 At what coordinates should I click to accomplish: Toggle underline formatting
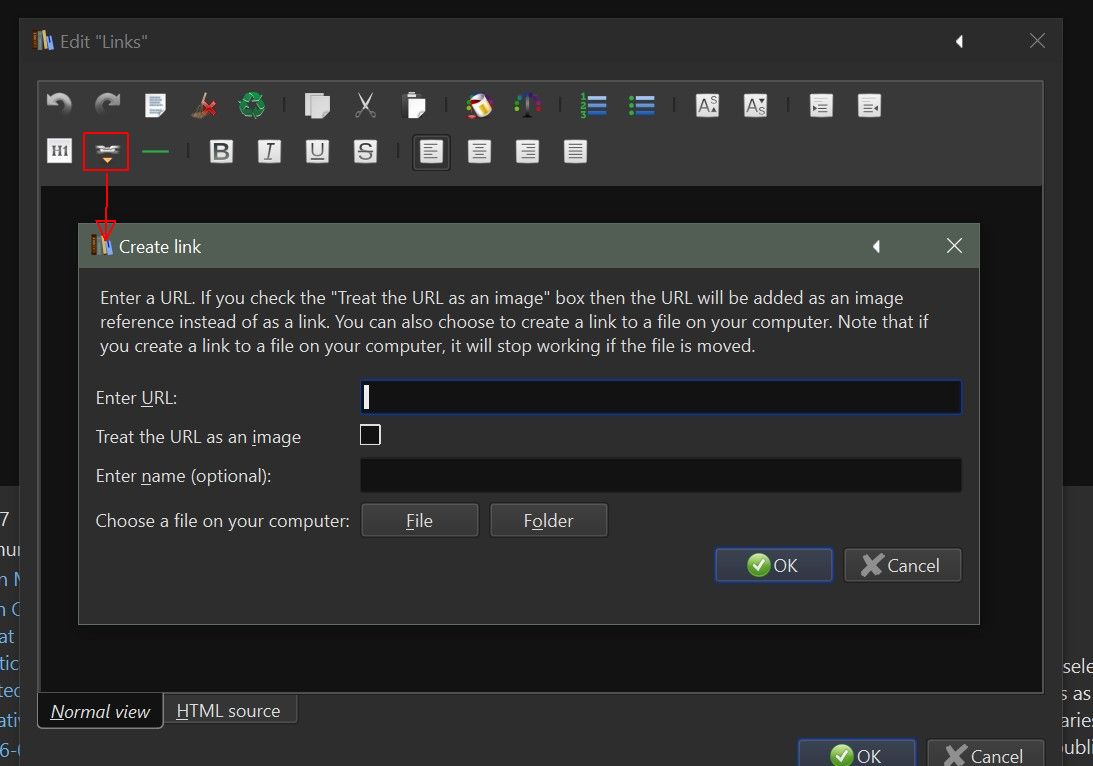pos(317,151)
